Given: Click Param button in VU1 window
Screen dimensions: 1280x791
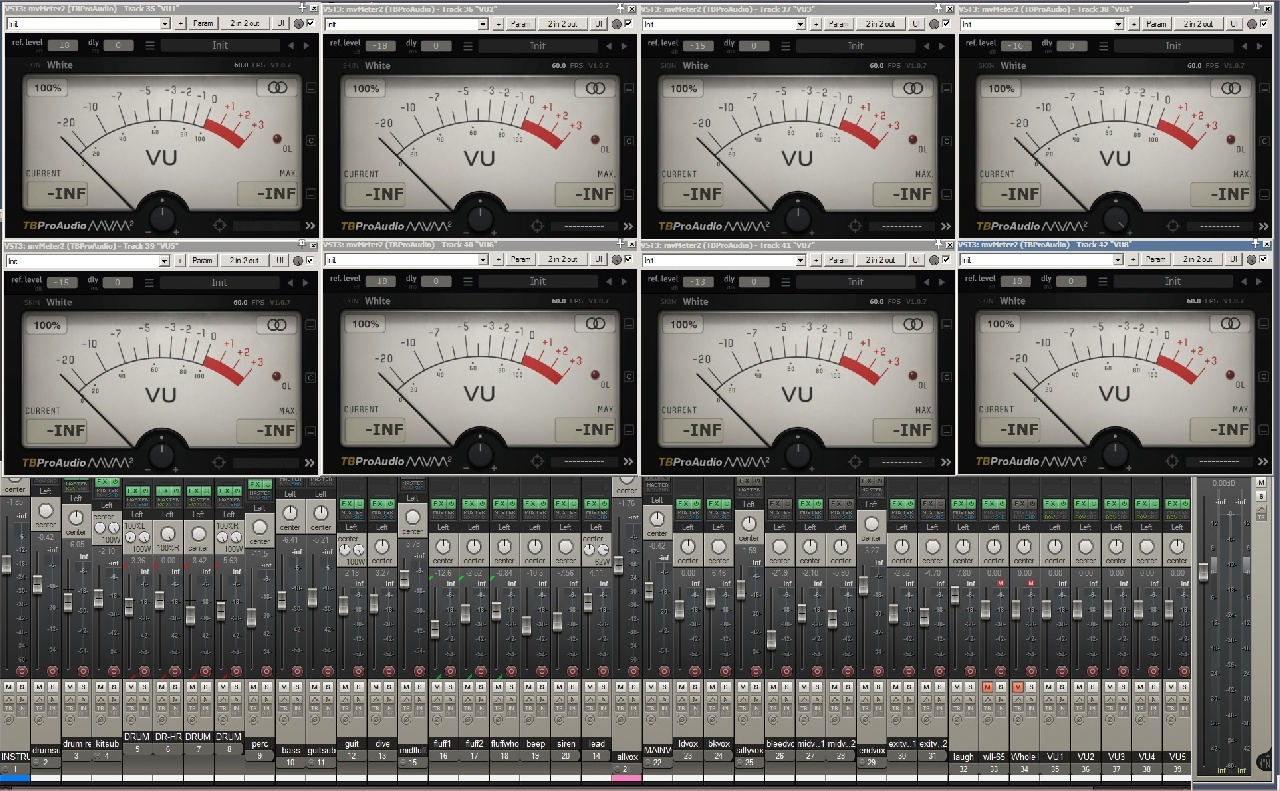Looking at the screenshot, I should (203, 23).
